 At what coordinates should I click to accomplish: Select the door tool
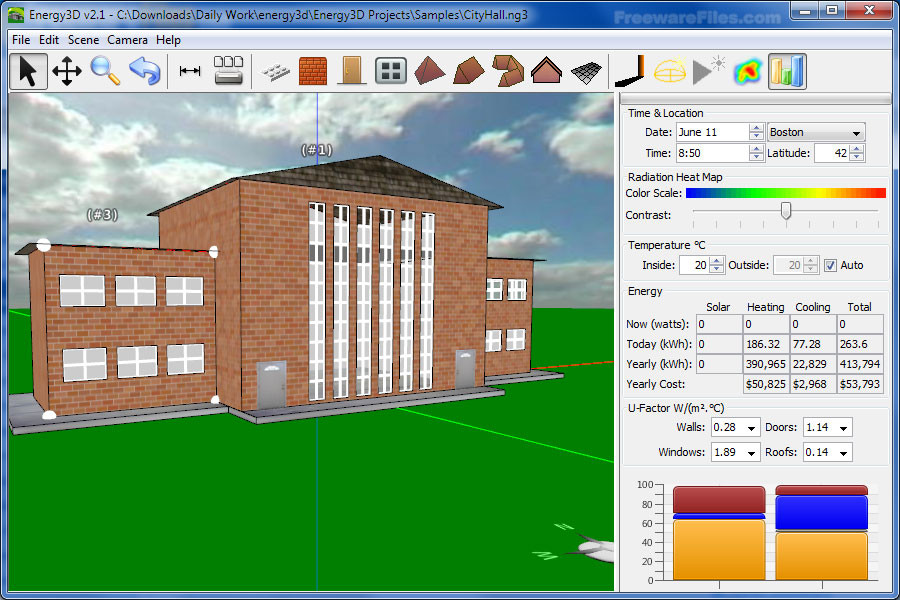click(352, 72)
